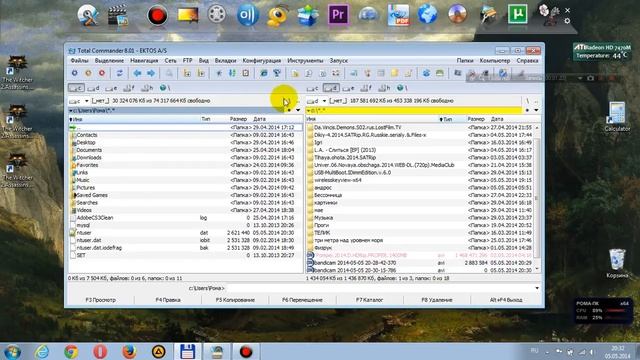Open left panel directory history arrow
Image resolution: width=640 pixels, height=360 pixels.
click(298, 110)
